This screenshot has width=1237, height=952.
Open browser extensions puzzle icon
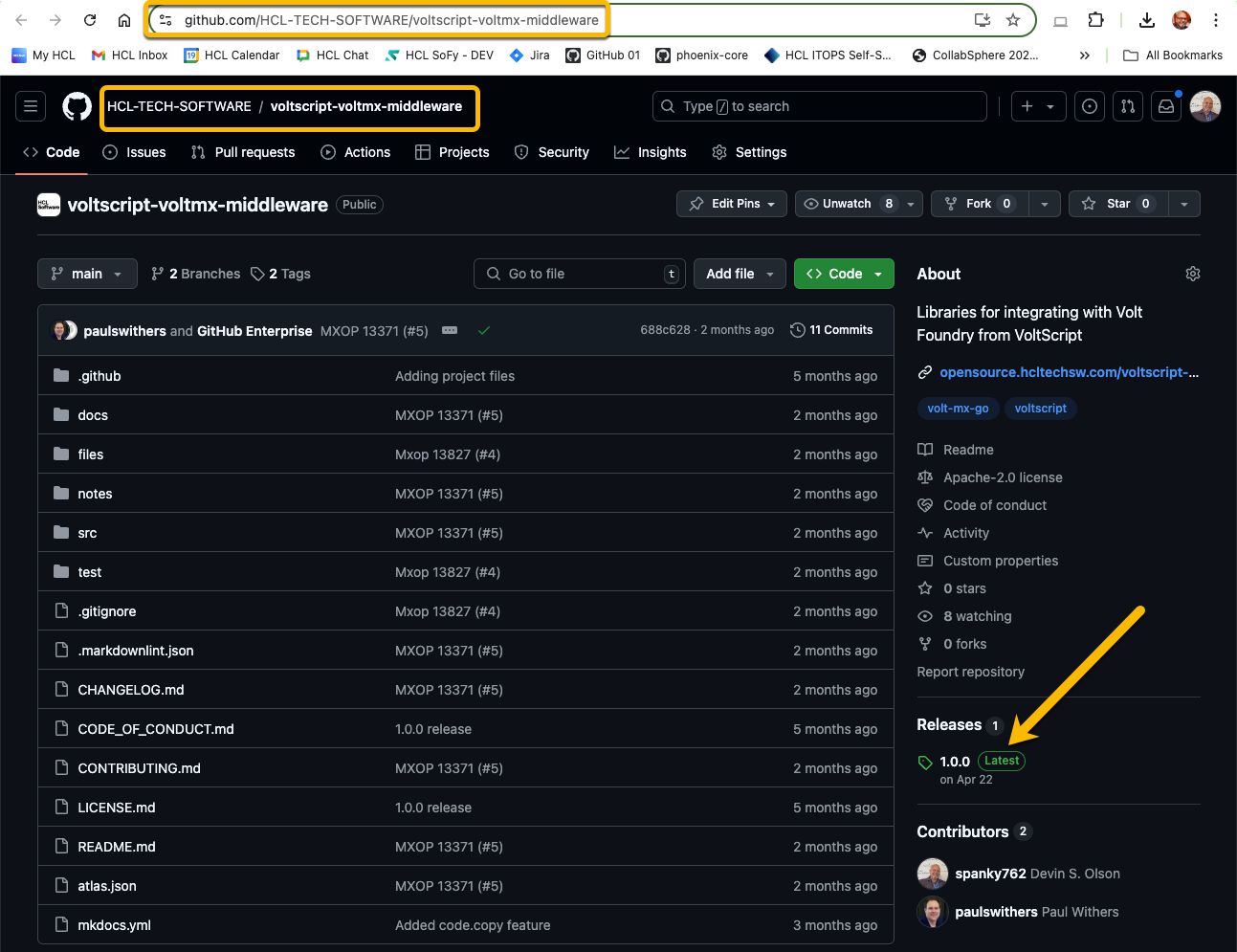1096,20
